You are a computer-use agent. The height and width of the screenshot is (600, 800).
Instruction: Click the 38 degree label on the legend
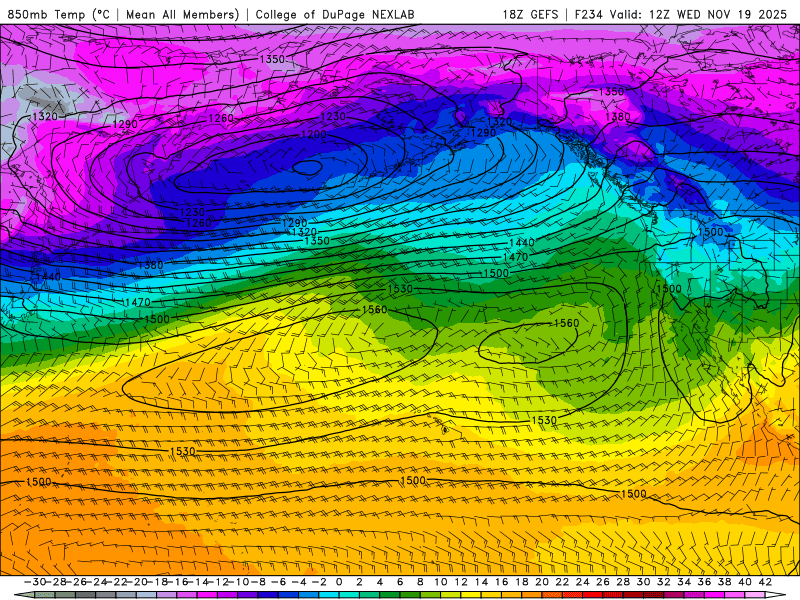725,582
